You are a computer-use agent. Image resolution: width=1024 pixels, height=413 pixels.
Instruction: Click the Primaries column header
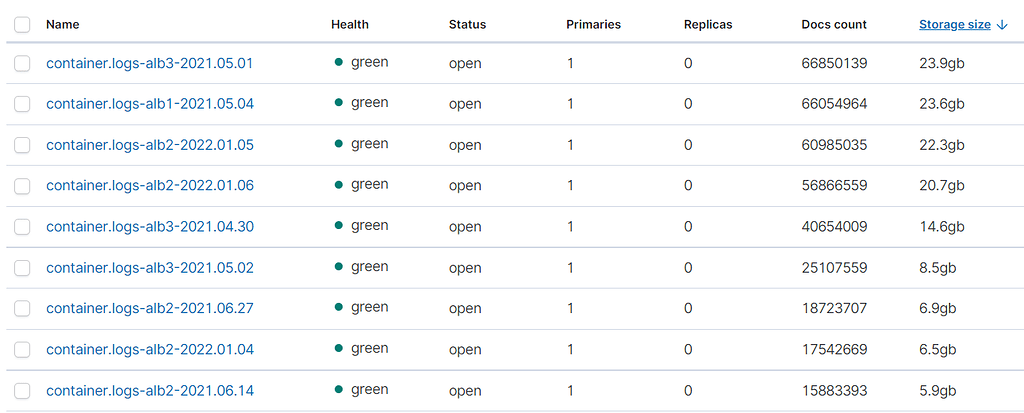(594, 24)
